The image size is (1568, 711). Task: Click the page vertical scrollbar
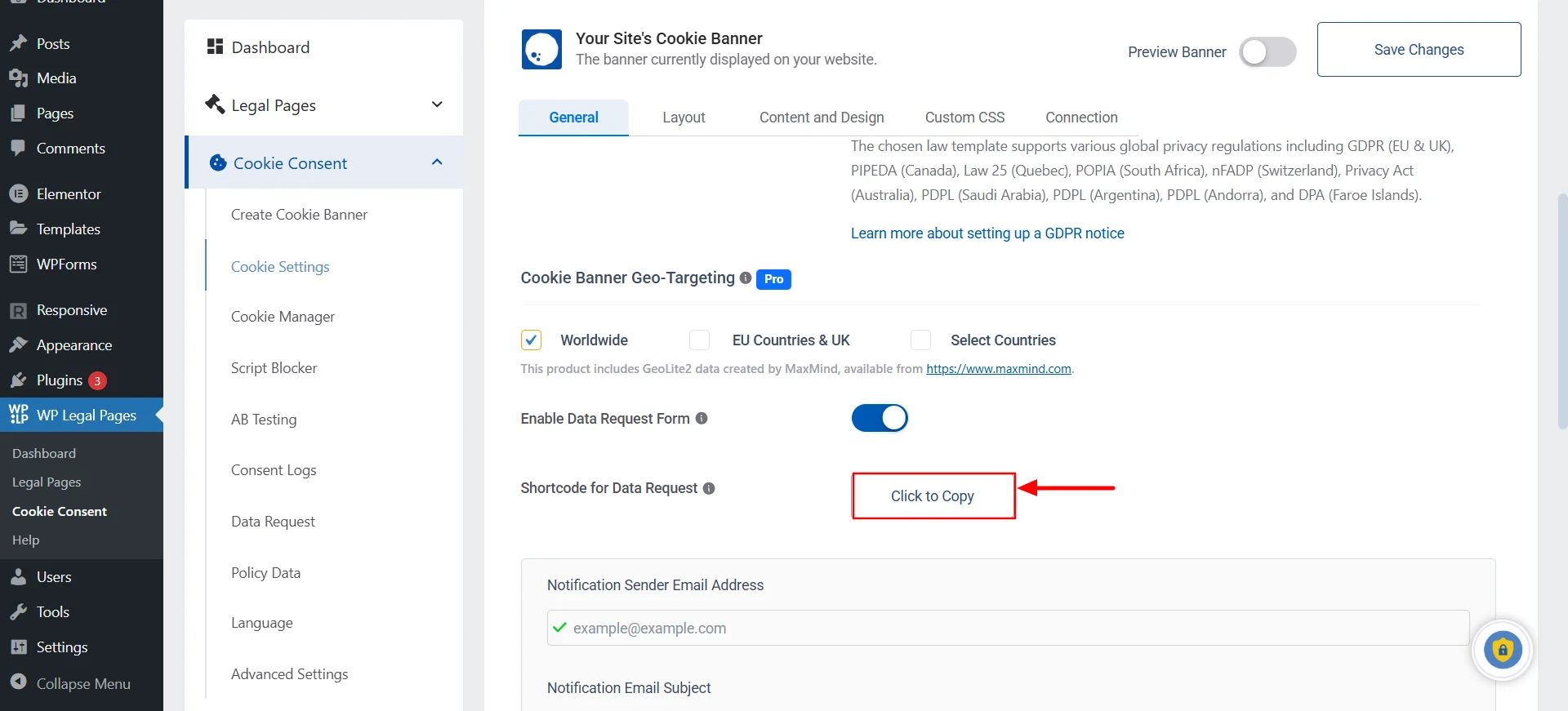pyautogui.click(x=1561, y=310)
